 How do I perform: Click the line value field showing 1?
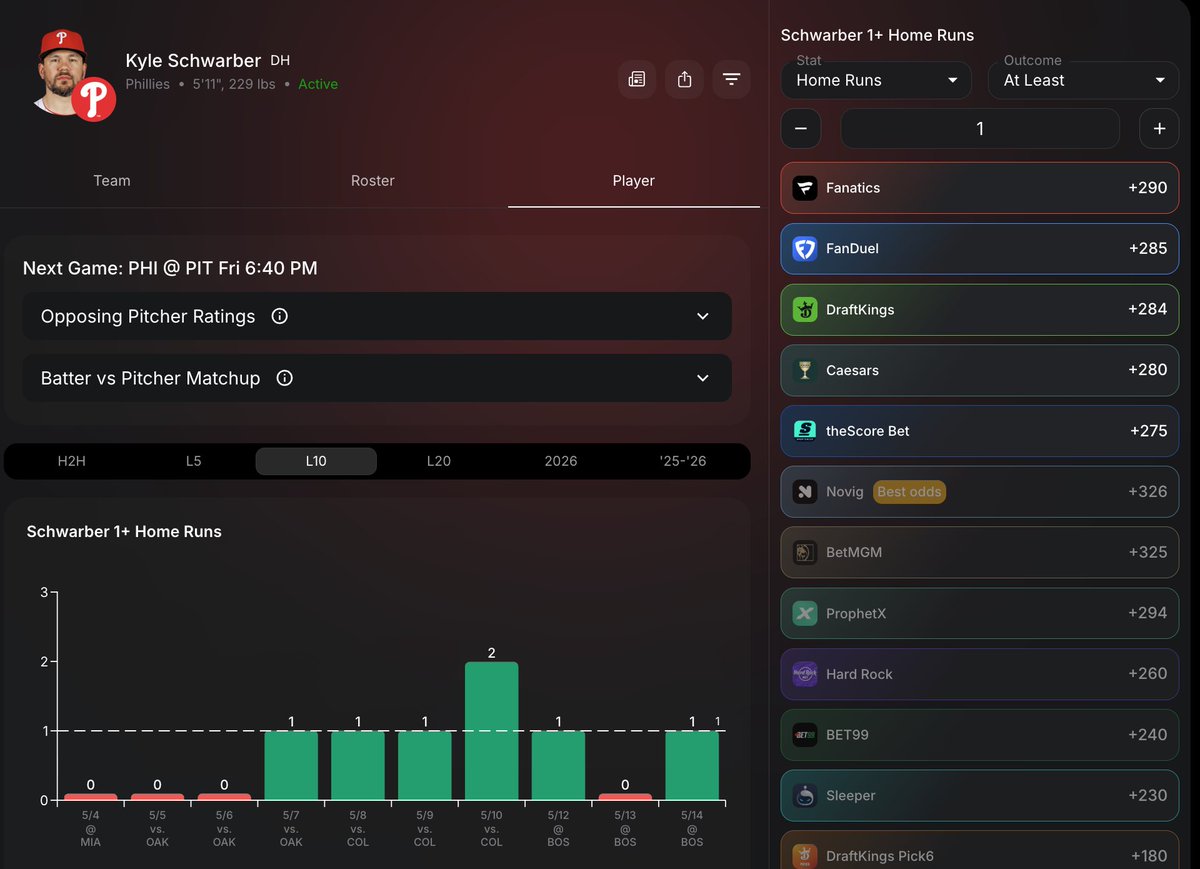coord(980,129)
